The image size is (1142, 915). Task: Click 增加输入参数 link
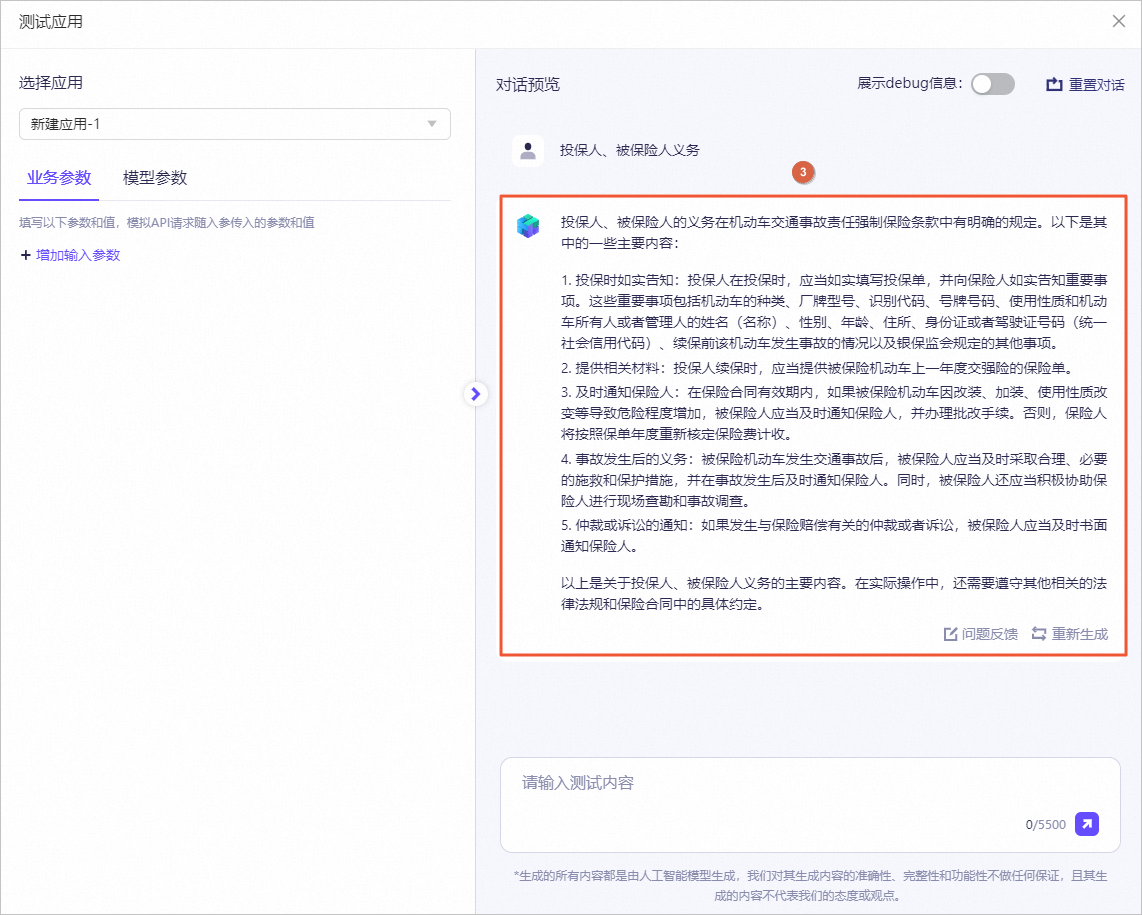tap(78, 255)
